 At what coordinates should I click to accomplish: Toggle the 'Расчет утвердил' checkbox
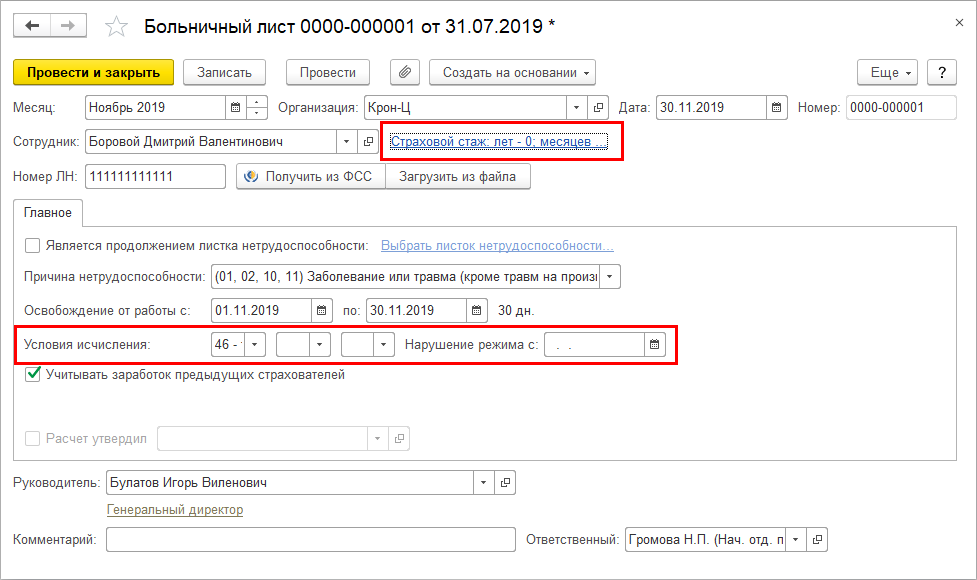click(x=32, y=438)
